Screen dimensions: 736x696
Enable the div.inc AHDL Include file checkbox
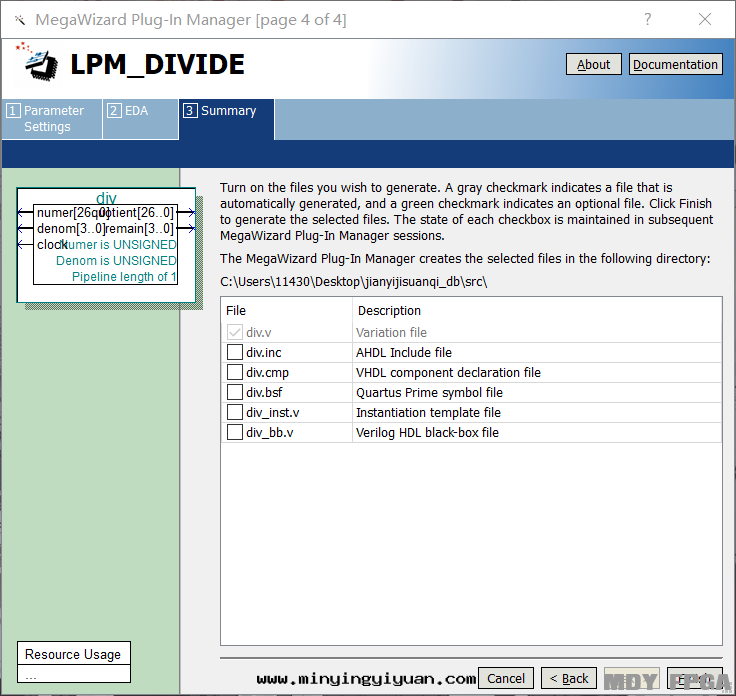235,352
